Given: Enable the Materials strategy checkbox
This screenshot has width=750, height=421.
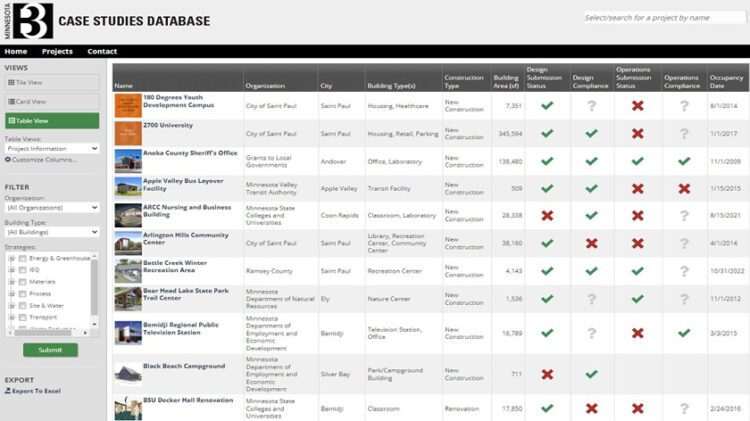Looking at the screenshot, I should pos(23,281).
